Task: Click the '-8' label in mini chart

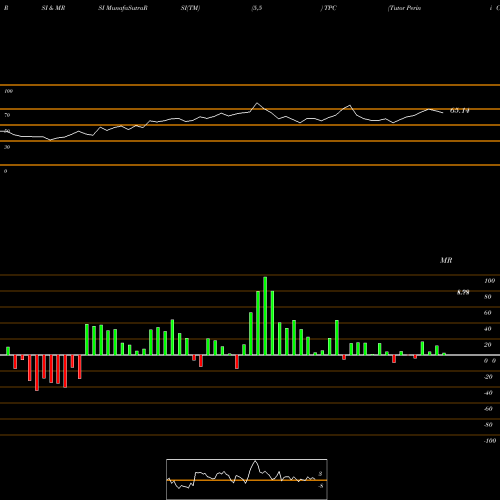Action: click(x=320, y=486)
